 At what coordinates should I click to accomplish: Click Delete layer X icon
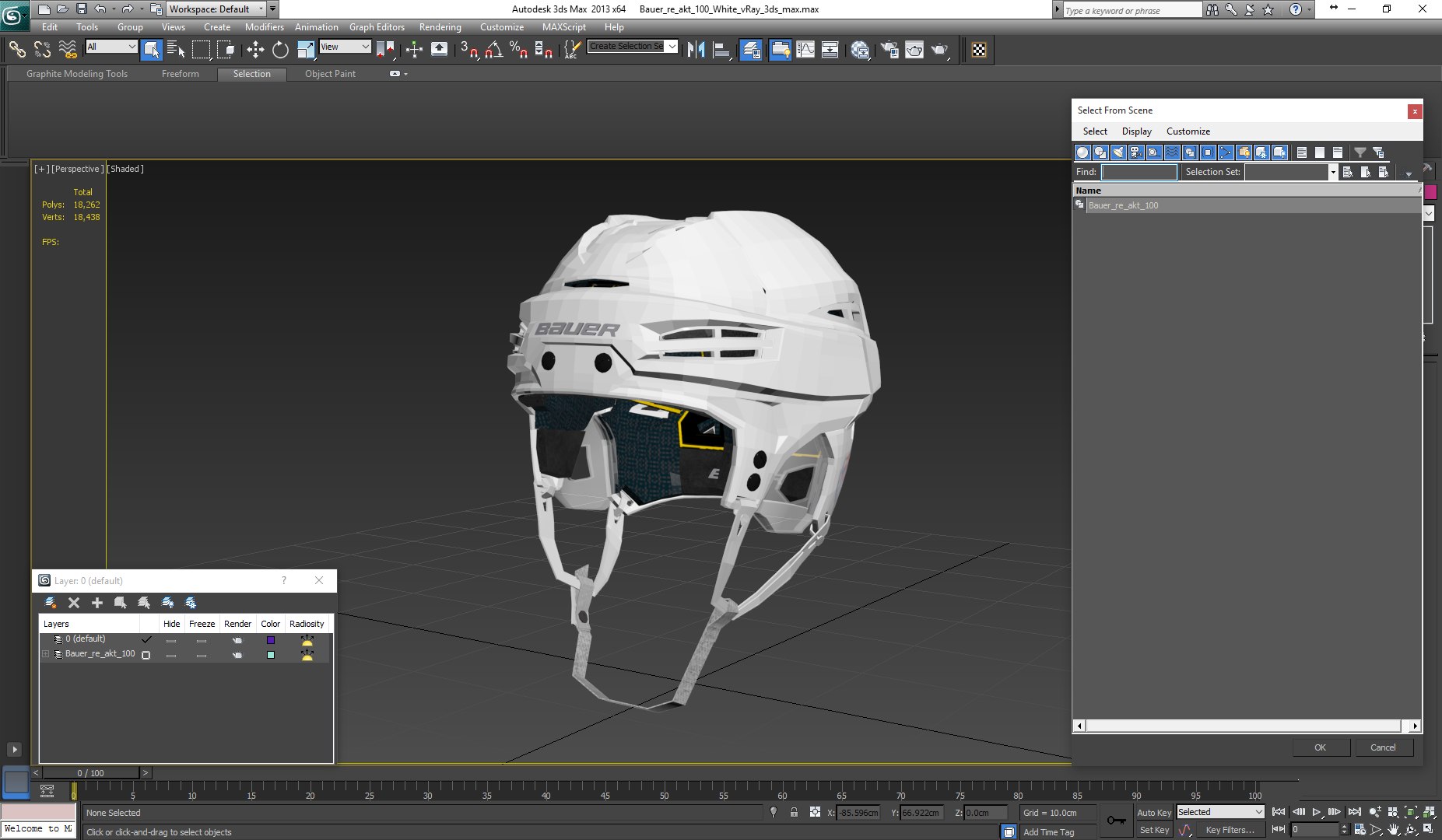[x=74, y=603]
